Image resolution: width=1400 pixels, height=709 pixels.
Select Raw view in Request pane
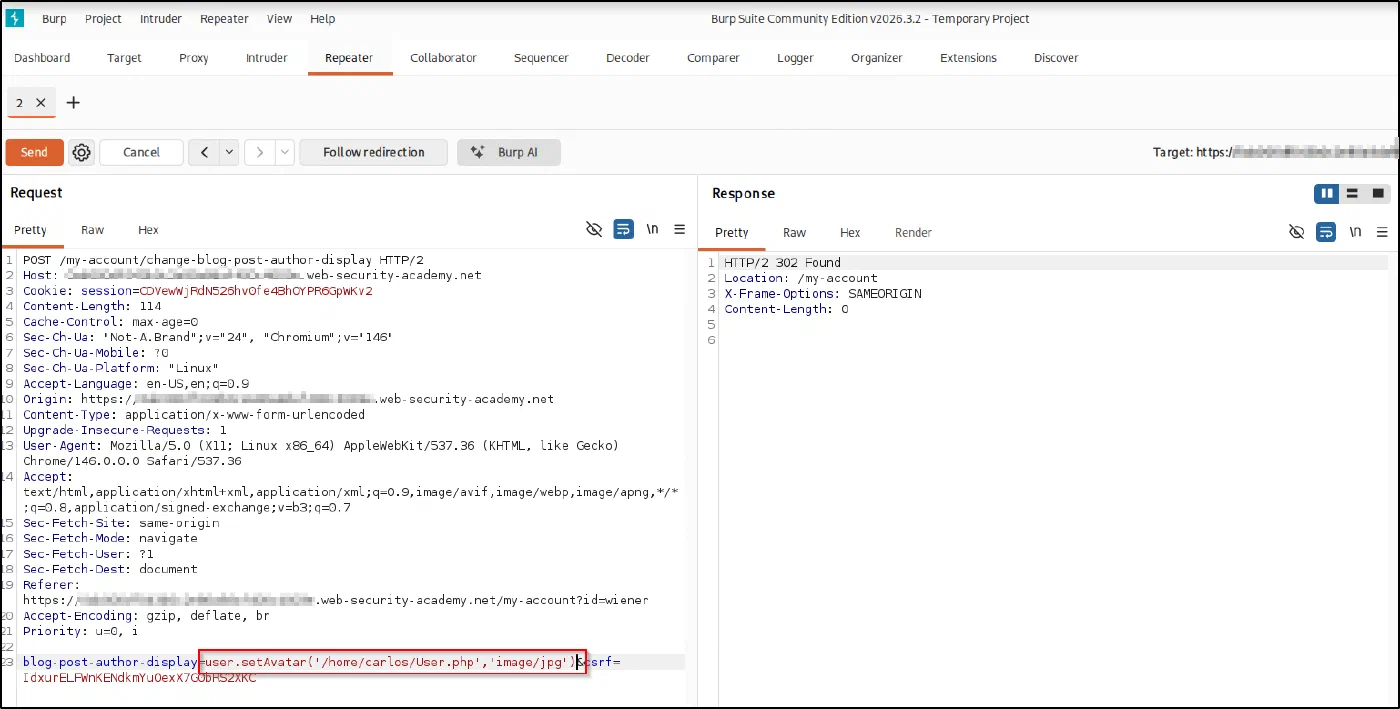point(92,230)
